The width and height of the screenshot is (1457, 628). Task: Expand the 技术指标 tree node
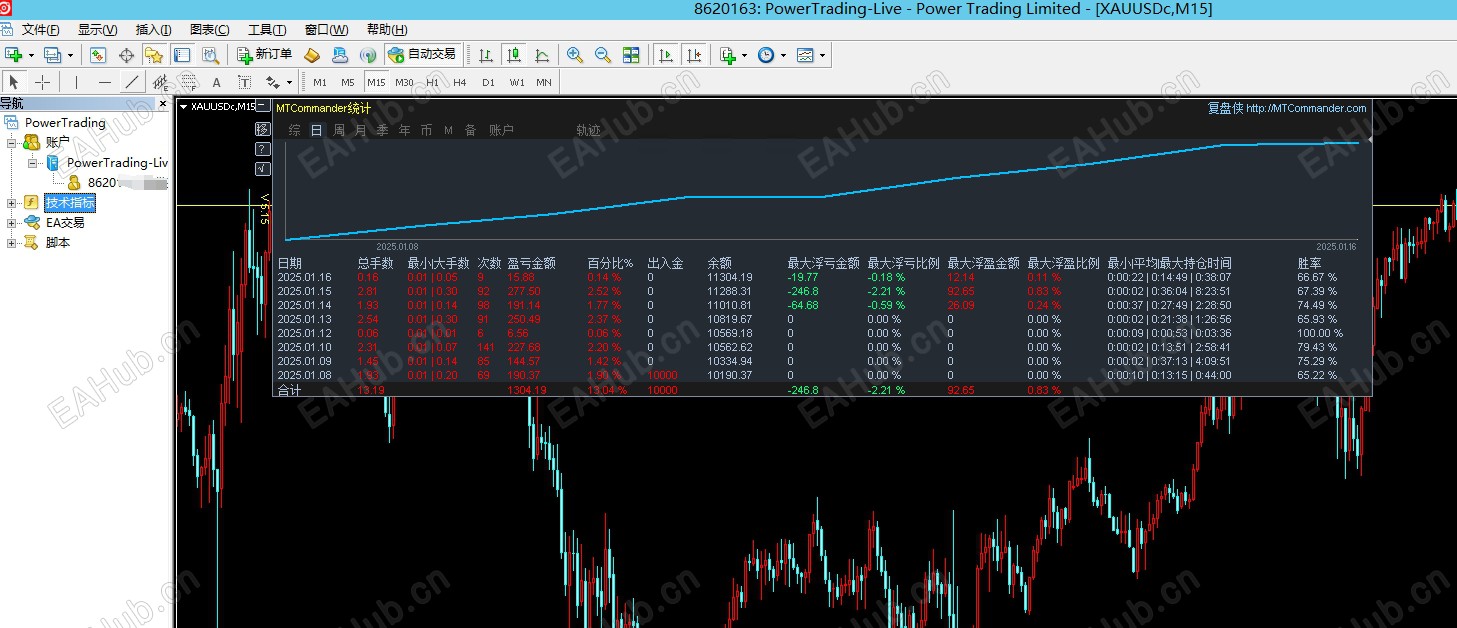click(12, 203)
